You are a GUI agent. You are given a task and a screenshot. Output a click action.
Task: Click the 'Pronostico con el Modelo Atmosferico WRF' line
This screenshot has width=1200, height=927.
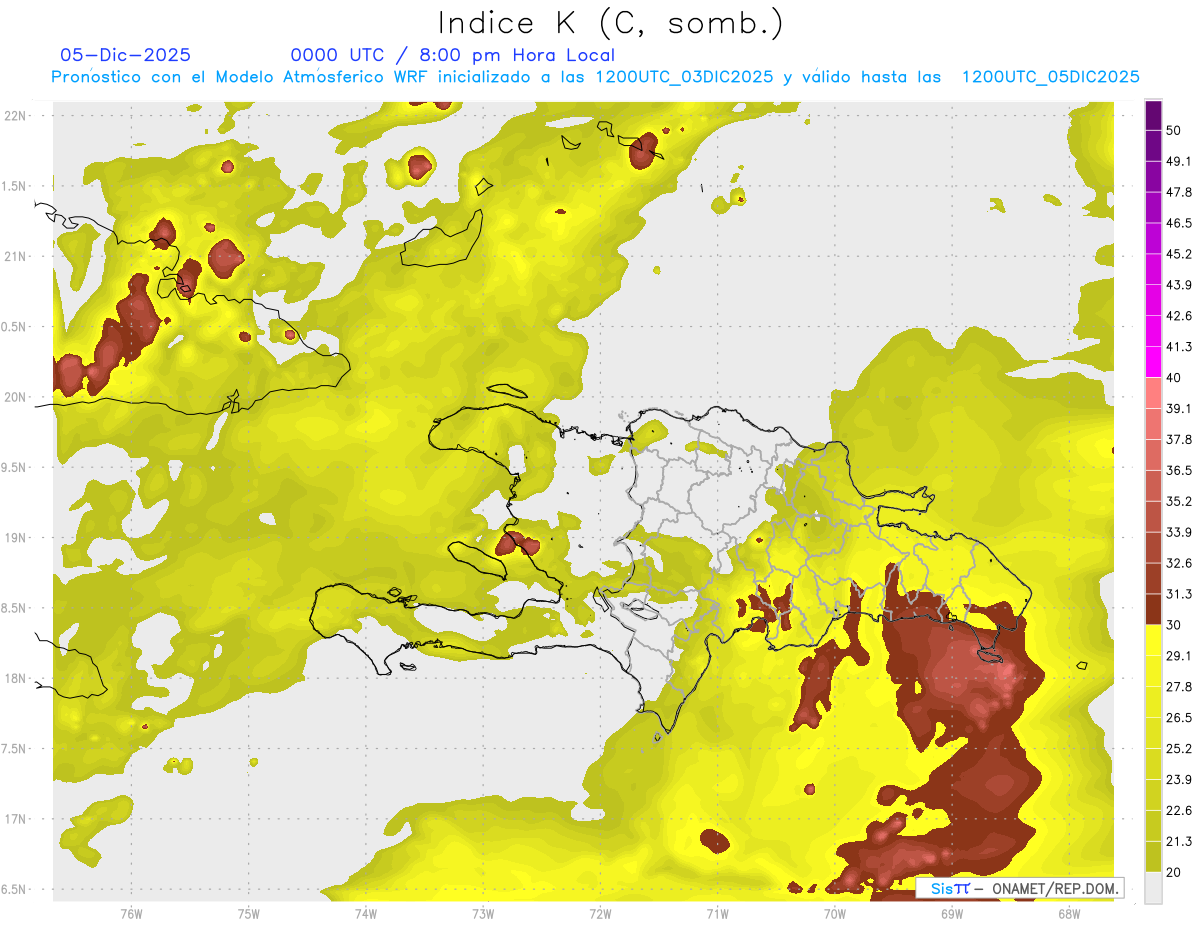coord(595,77)
